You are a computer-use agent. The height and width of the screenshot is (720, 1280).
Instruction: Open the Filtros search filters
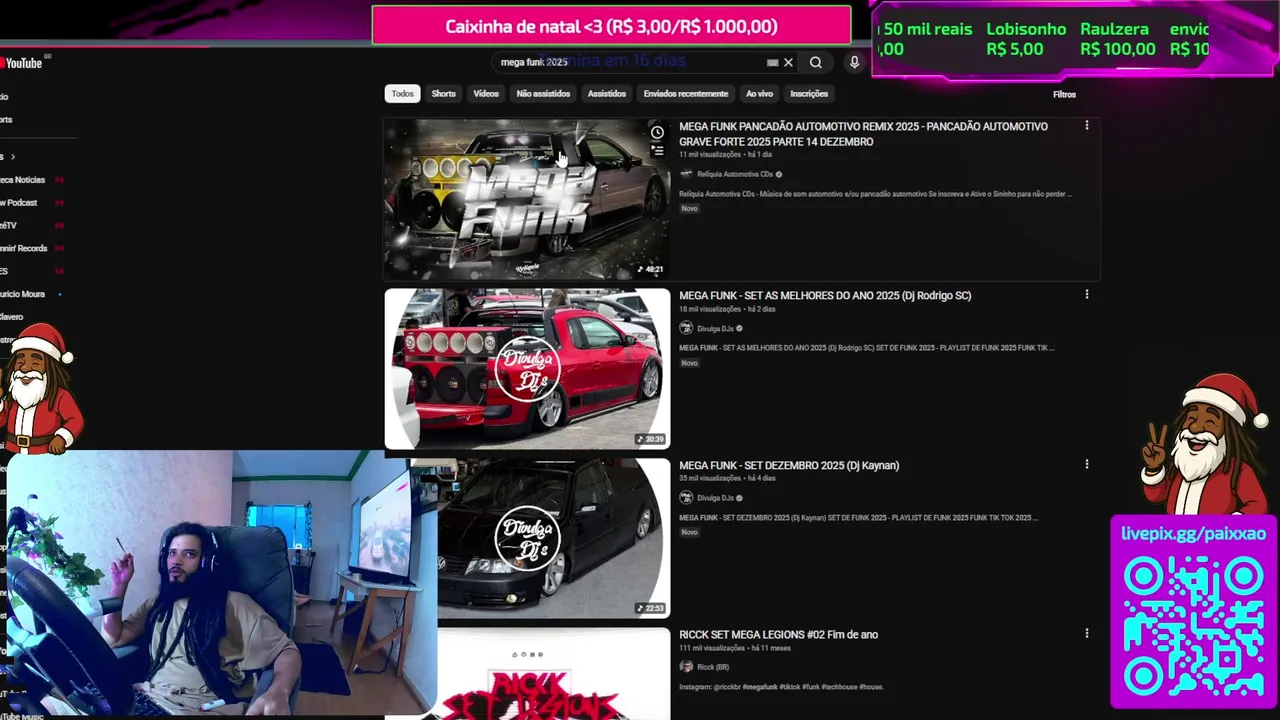point(1064,94)
